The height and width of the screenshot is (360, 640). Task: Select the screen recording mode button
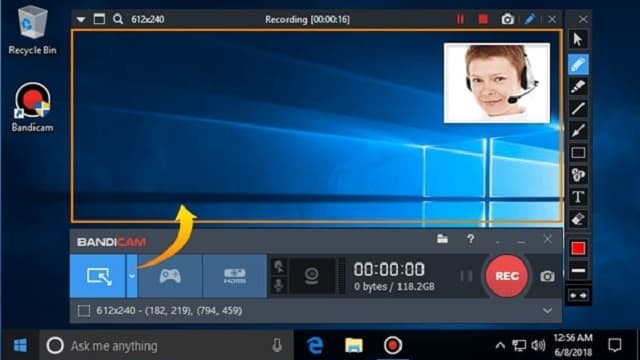point(98,276)
